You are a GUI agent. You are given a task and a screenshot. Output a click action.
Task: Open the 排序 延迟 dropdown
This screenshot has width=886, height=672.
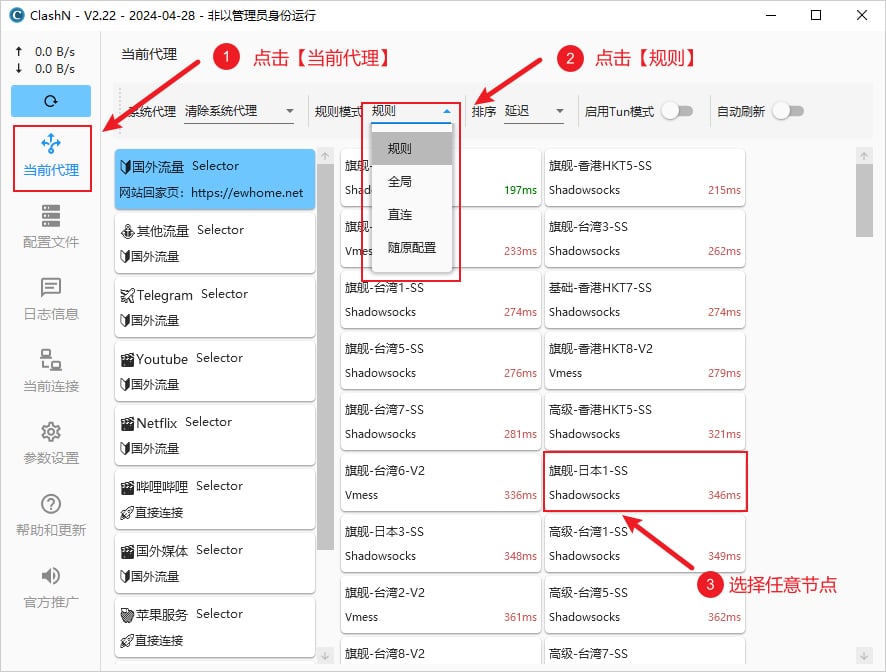(x=533, y=110)
